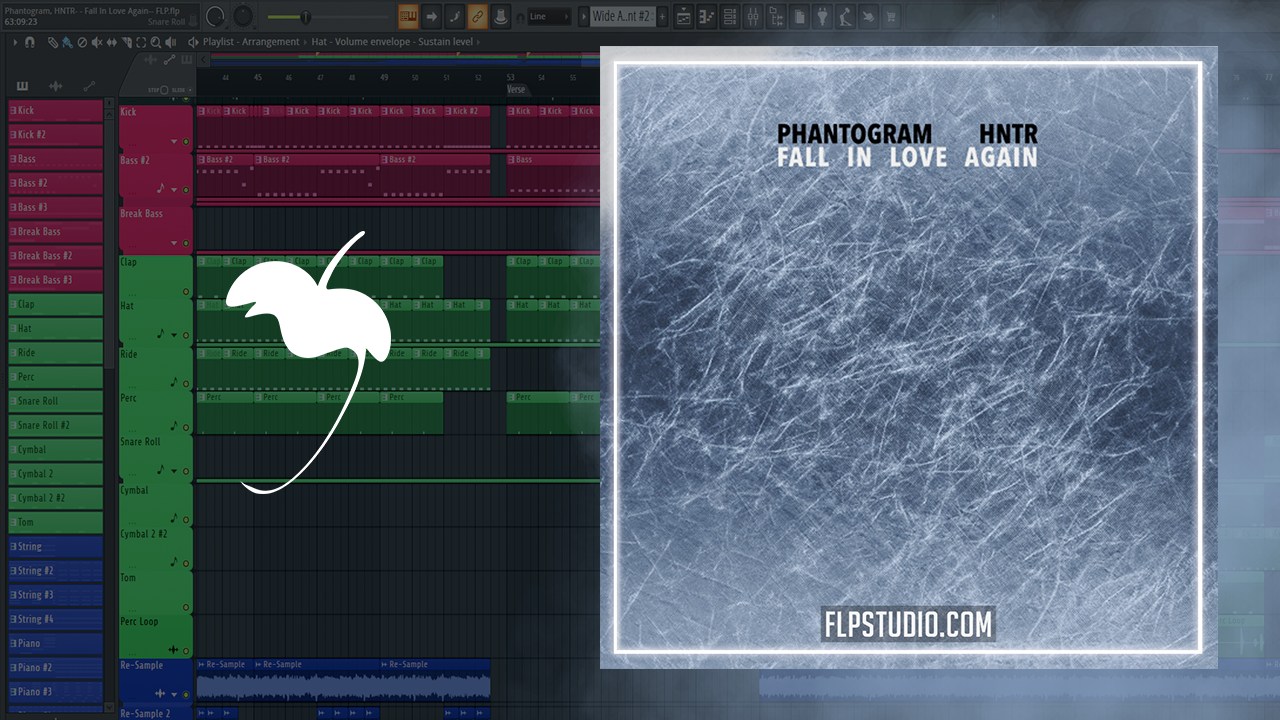Screen dimensions: 1280x720
Task: Select the zoom magnifier tool
Action: pos(156,42)
